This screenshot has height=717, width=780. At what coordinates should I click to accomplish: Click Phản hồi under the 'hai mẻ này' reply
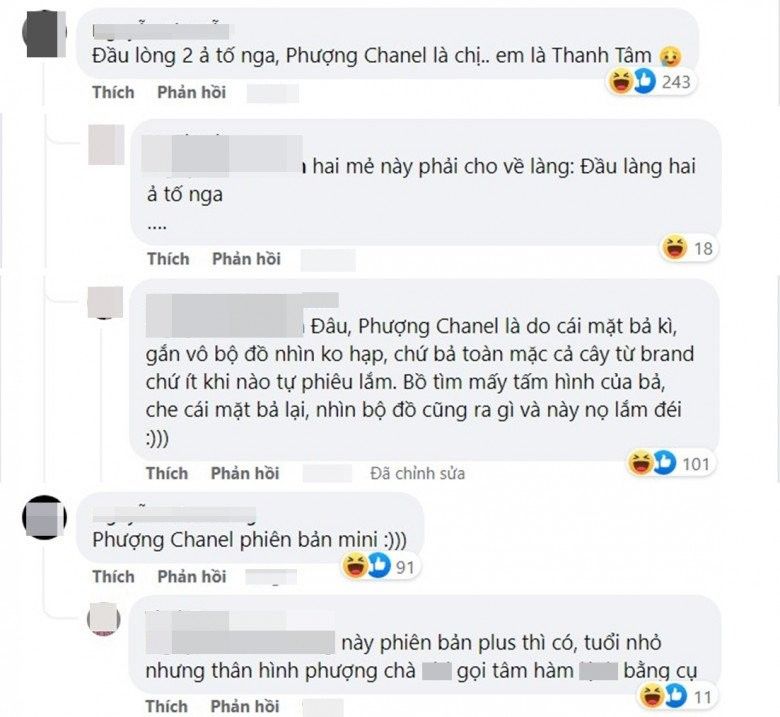246,259
